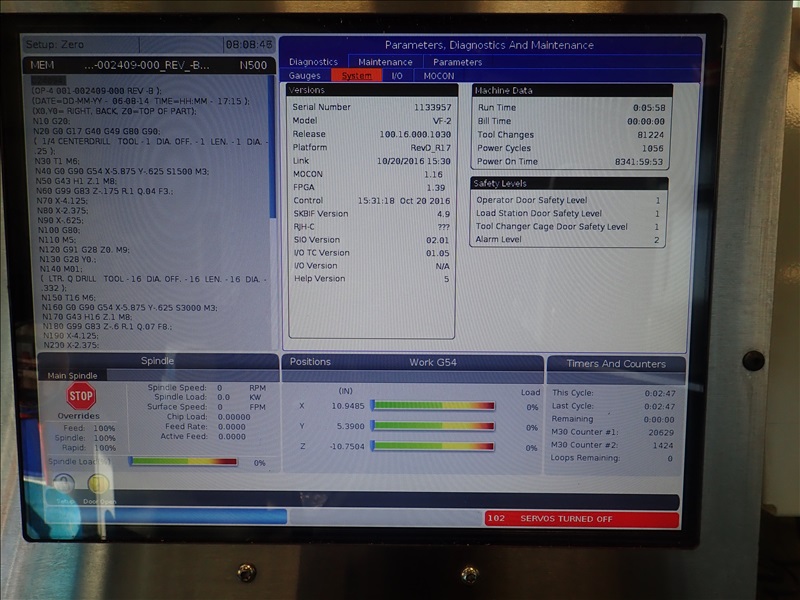Open the Parameters tab
This screenshot has width=800, height=600.
tap(457, 62)
